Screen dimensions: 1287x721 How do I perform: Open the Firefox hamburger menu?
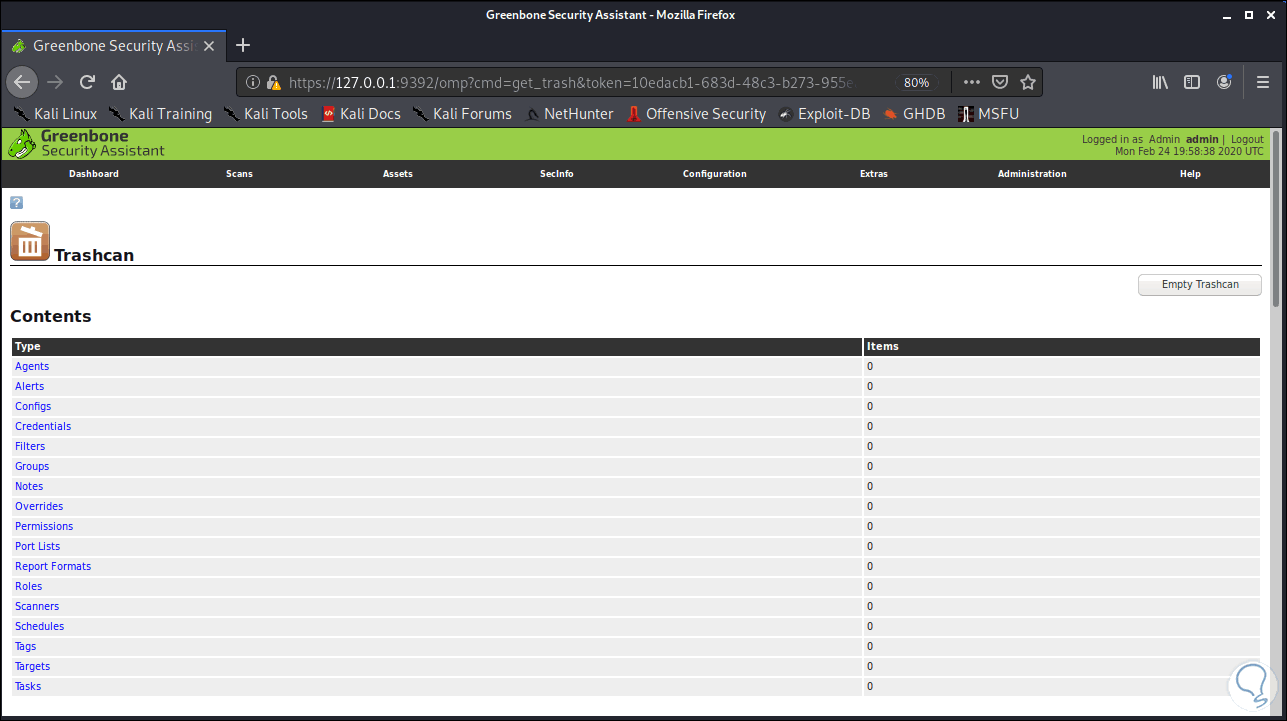pyautogui.click(x=1263, y=82)
